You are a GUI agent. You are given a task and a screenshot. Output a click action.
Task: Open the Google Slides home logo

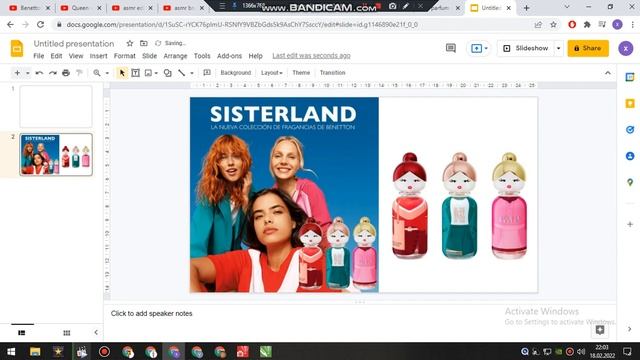pyautogui.click(x=17, y=49)
